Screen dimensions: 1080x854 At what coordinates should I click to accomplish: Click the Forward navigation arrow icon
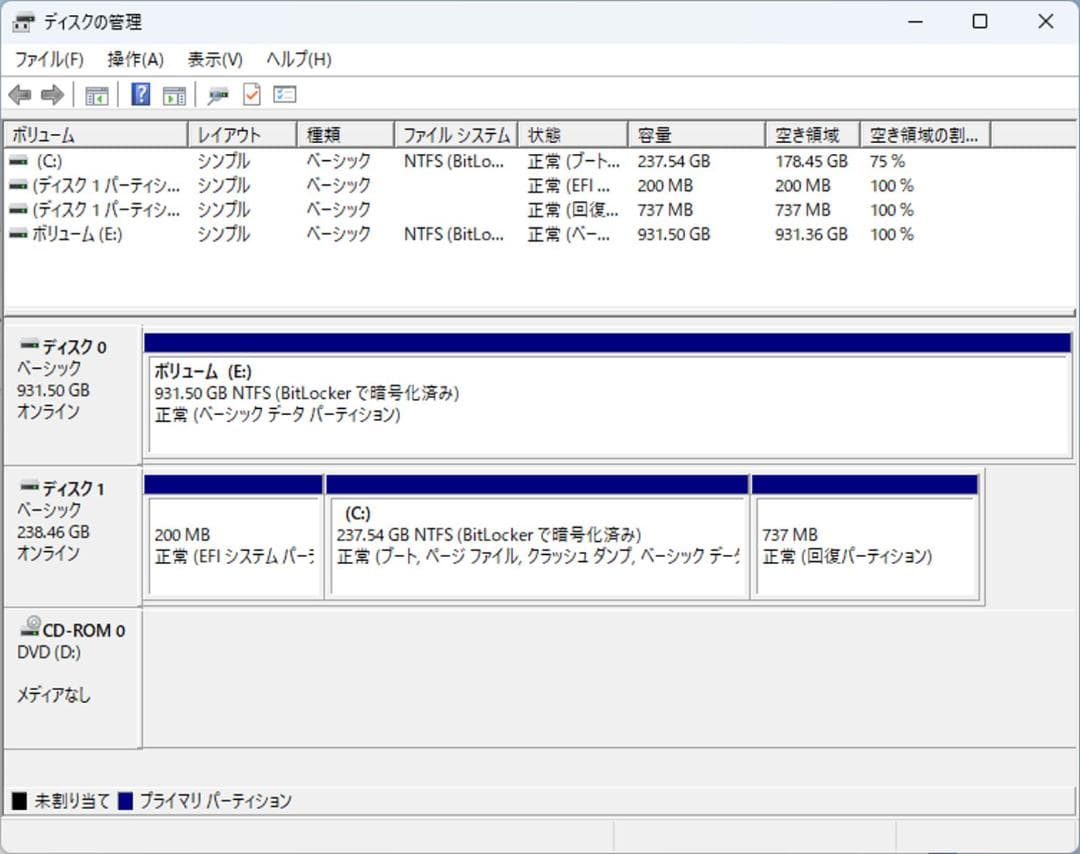tap(52, 94)
